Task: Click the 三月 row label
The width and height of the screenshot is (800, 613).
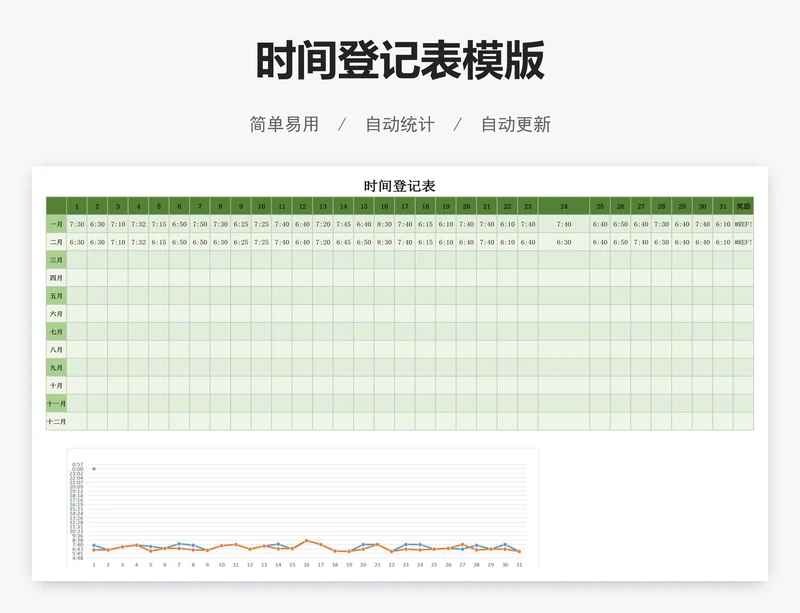Action: click(56, 260)
